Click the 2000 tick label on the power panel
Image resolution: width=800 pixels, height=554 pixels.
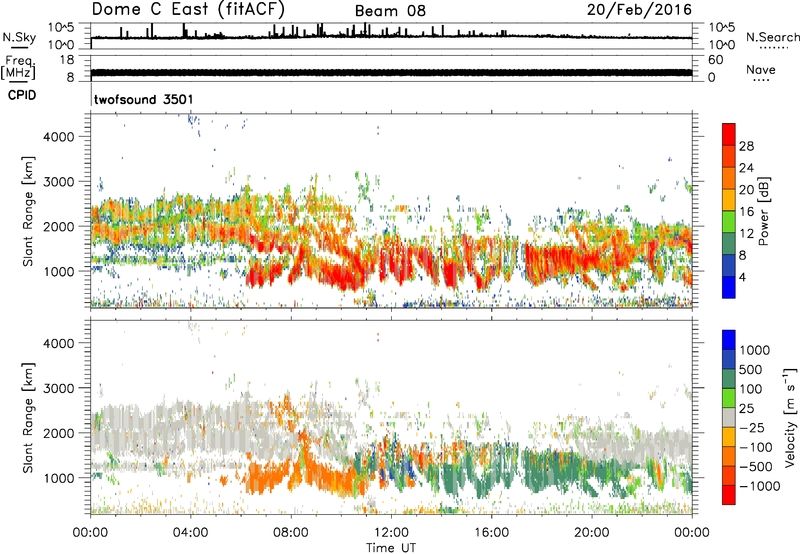(x=58, y=226)
